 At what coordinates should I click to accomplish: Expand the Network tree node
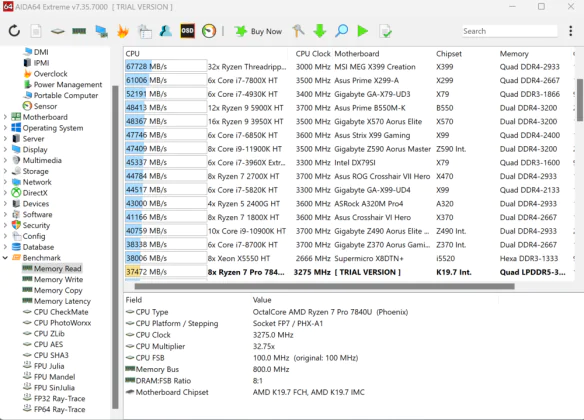[5, 182]
